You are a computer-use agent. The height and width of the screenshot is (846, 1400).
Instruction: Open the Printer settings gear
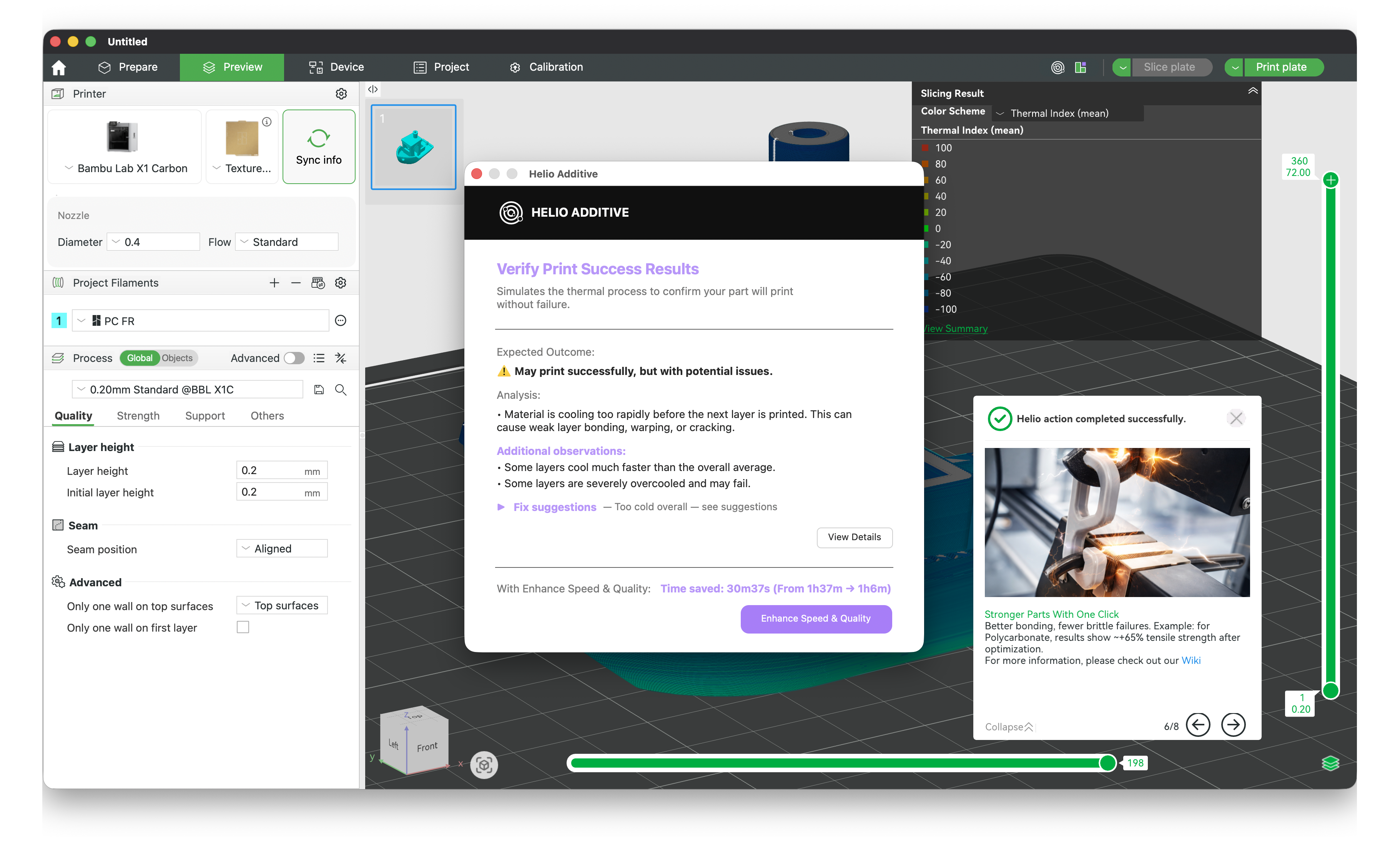point(341,94)
